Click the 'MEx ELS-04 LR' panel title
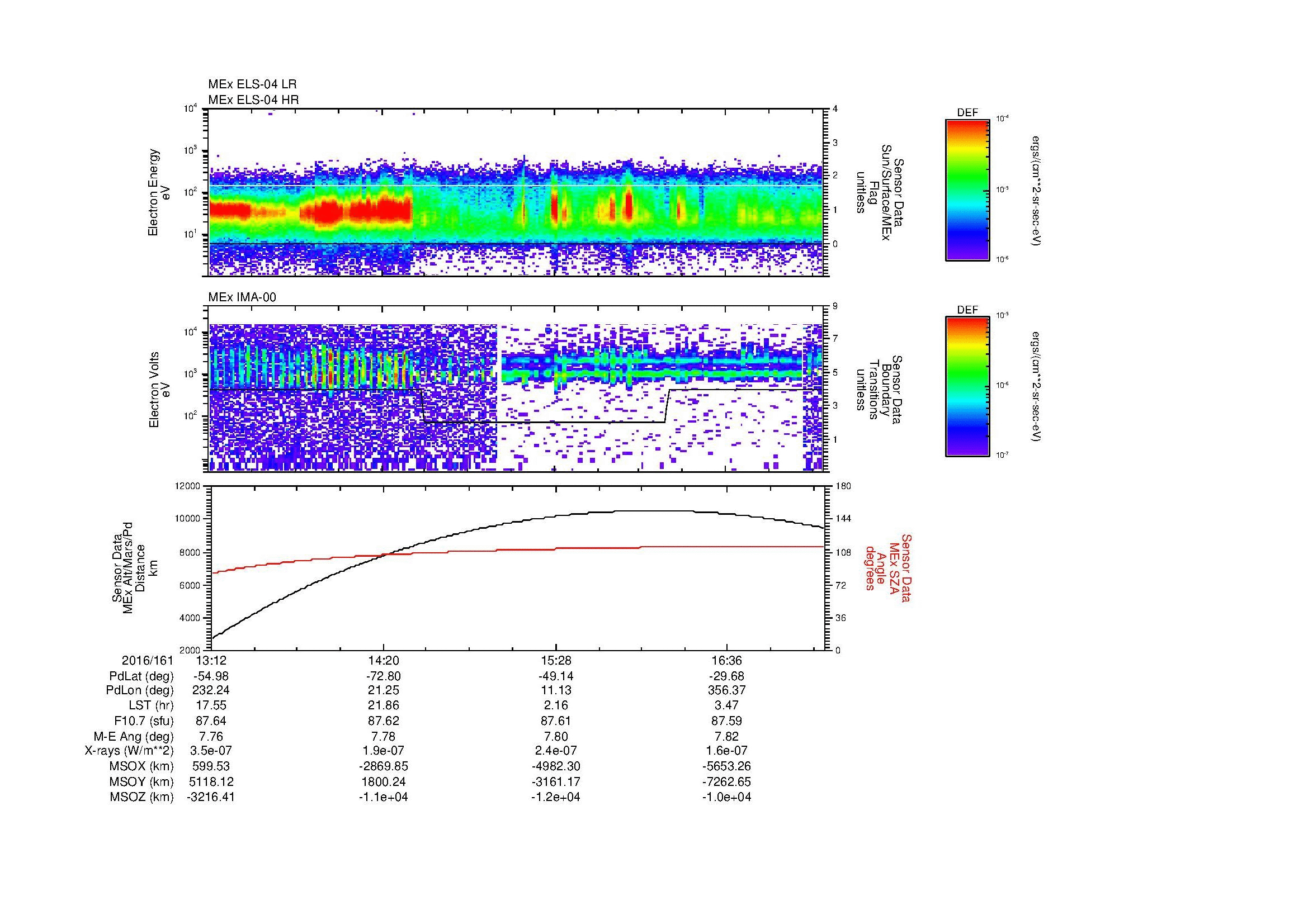 tap(252, 84)
